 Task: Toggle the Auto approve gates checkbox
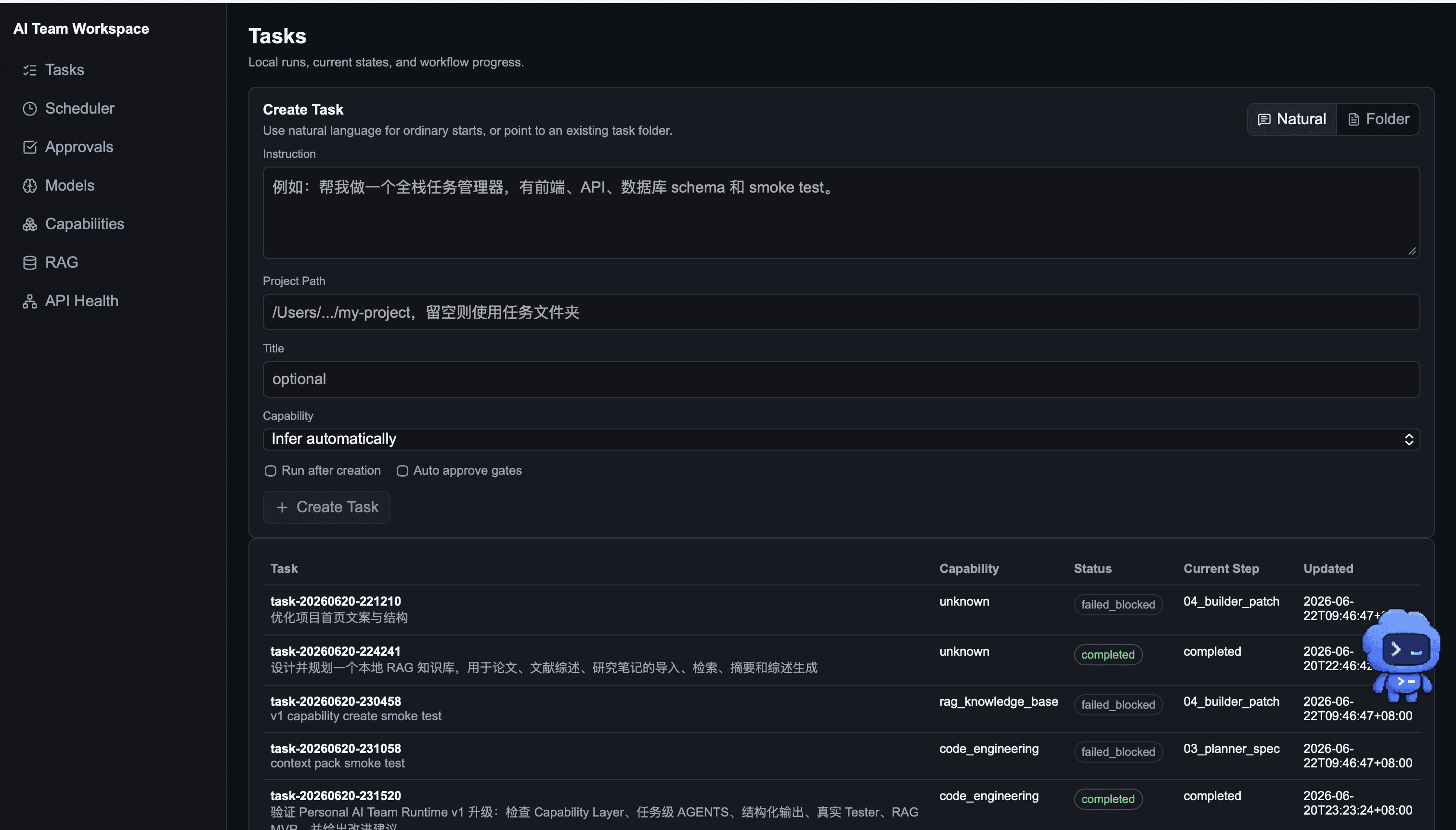point(403,471)
